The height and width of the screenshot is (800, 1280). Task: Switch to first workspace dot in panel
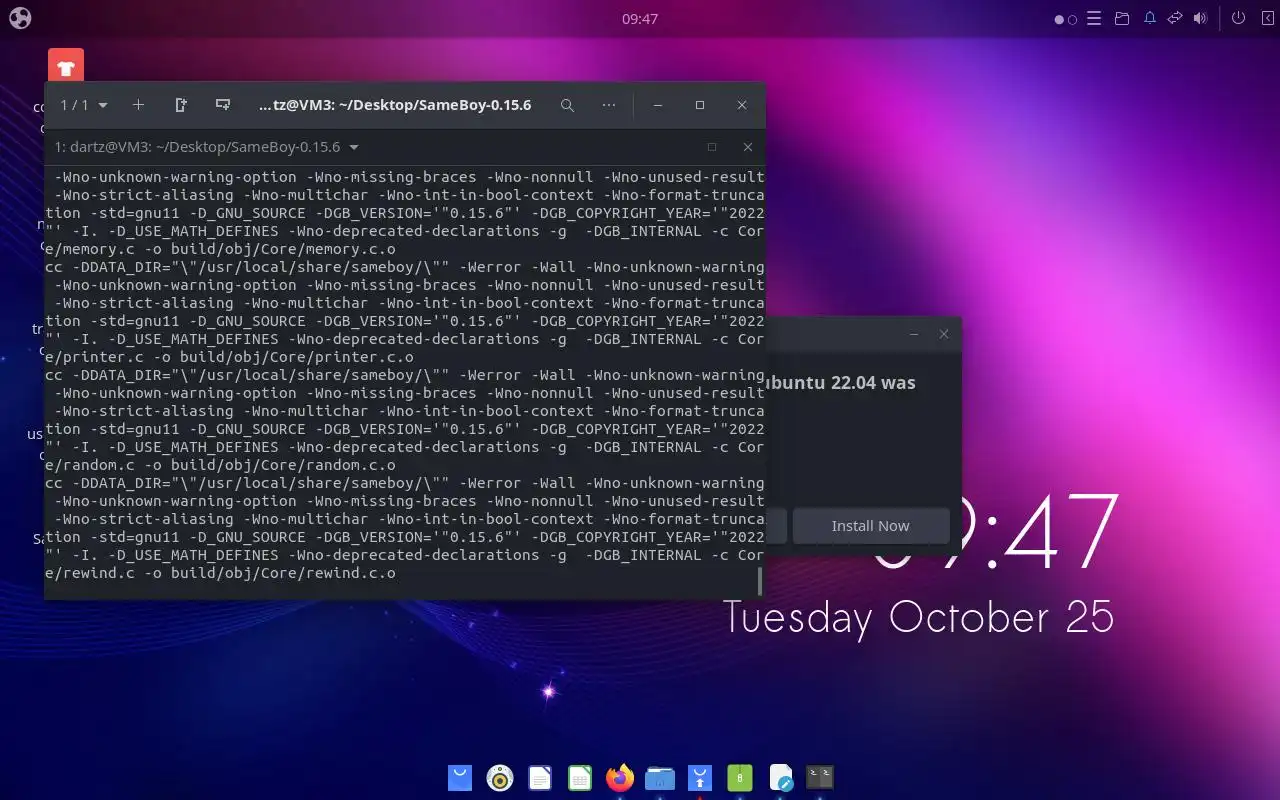coord(1059,19)
